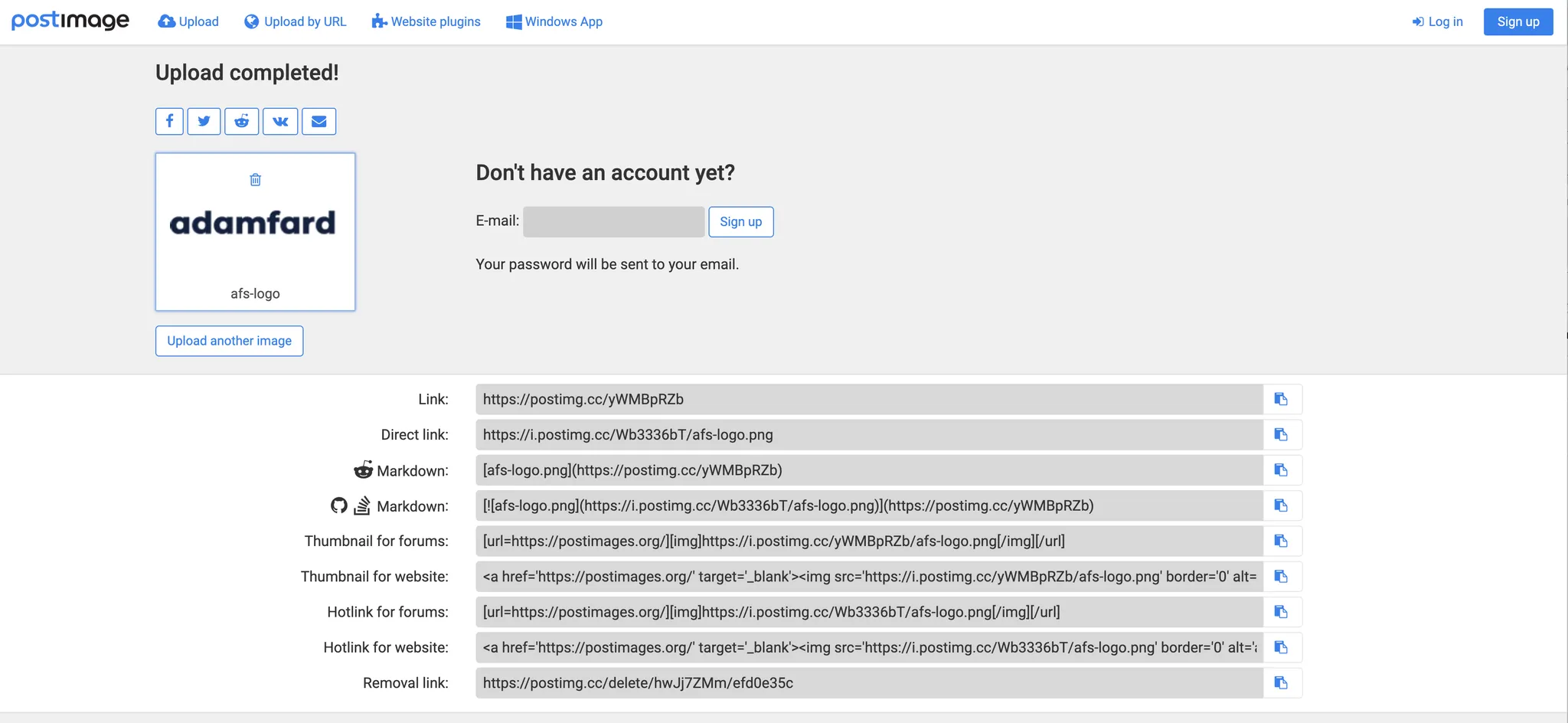Image resolution: width=1568 pixels, height=723 pixels.
Task: Share upload on VK
Action: click(280, 121)
